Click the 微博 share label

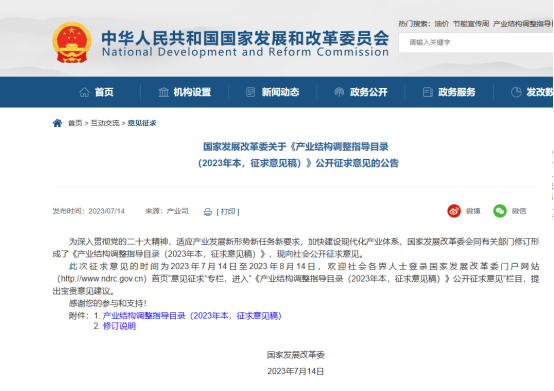(x=473, y=211)
